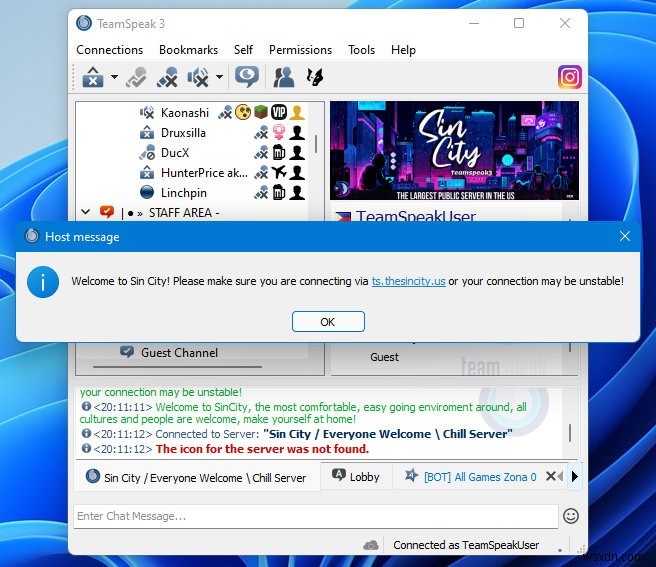Open the ts.thesincity.us link
Viewport: 656px width, 567px height.
[x=408, y=281]
